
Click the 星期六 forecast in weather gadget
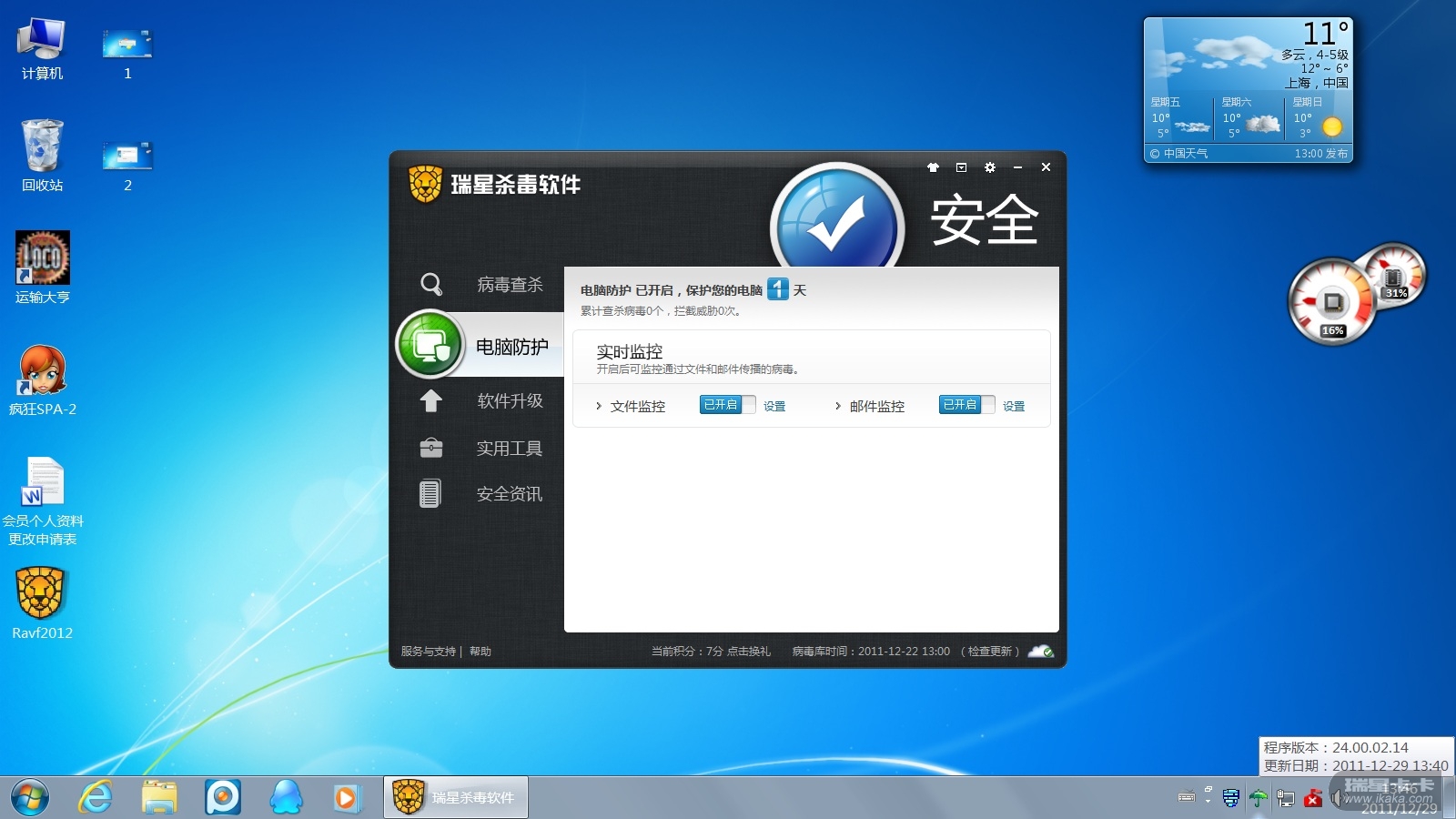[1249, 118]
